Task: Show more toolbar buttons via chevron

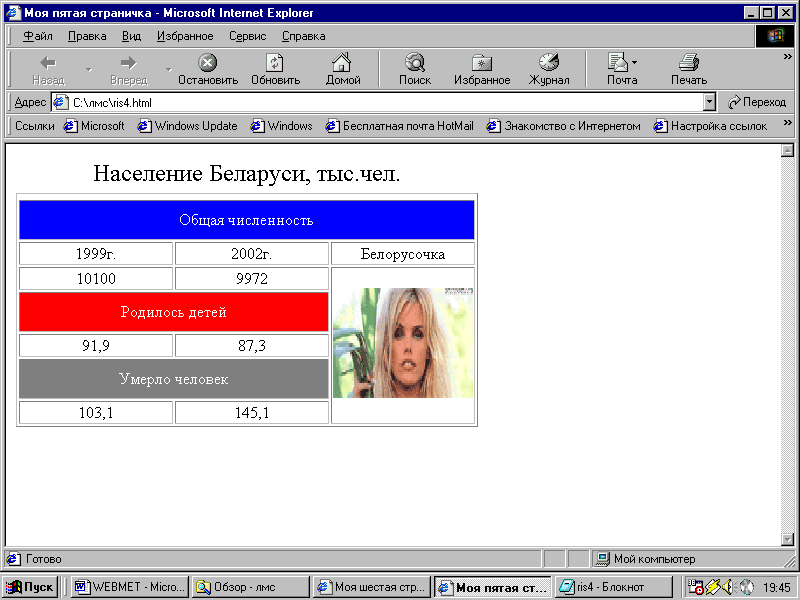Action: (788, 57)
